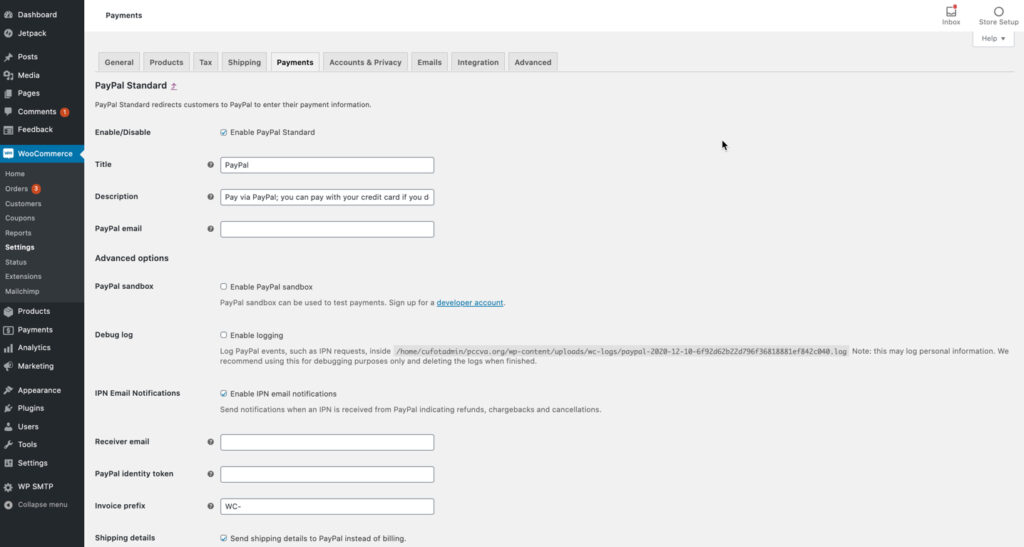Screen dimensions: 1024x547
Task: Open the Accounts & Privacy tab
Action: [365, 62]
